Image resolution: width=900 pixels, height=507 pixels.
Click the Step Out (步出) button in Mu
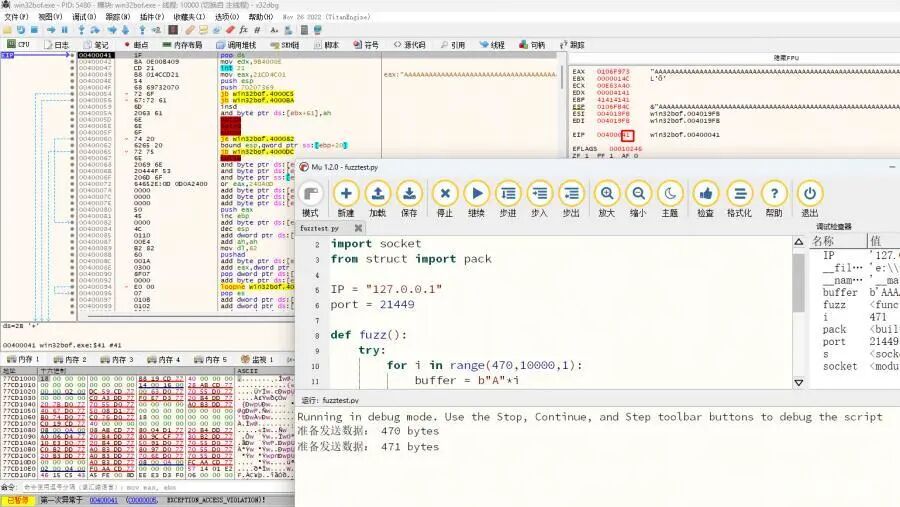point(571,199)
